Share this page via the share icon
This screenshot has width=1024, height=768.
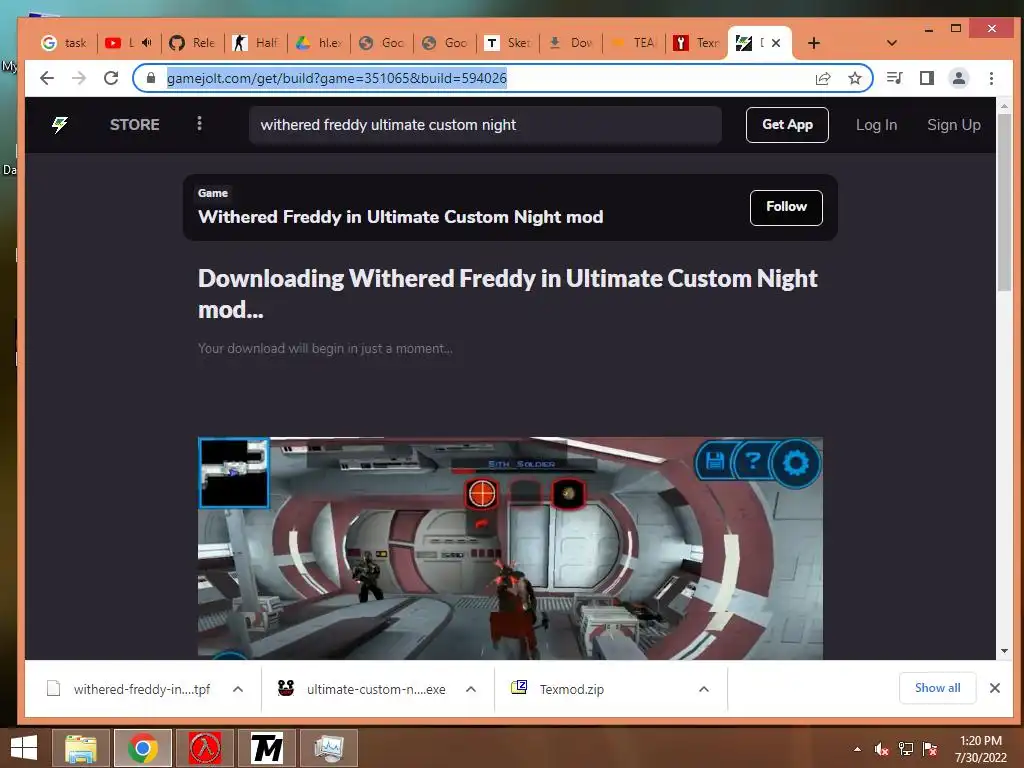click(x=823, y=78)
